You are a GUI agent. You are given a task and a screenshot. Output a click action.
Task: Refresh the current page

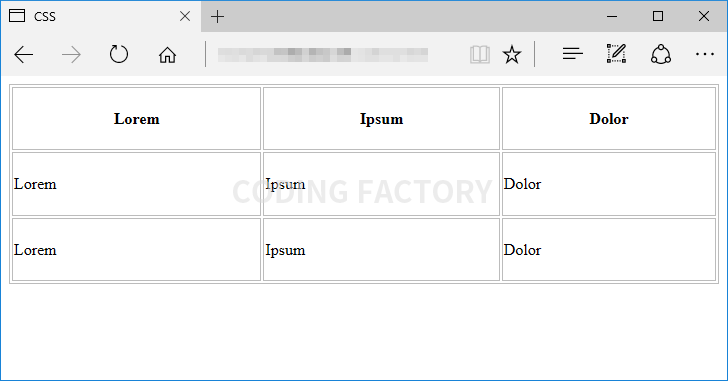tap(119, 54)
